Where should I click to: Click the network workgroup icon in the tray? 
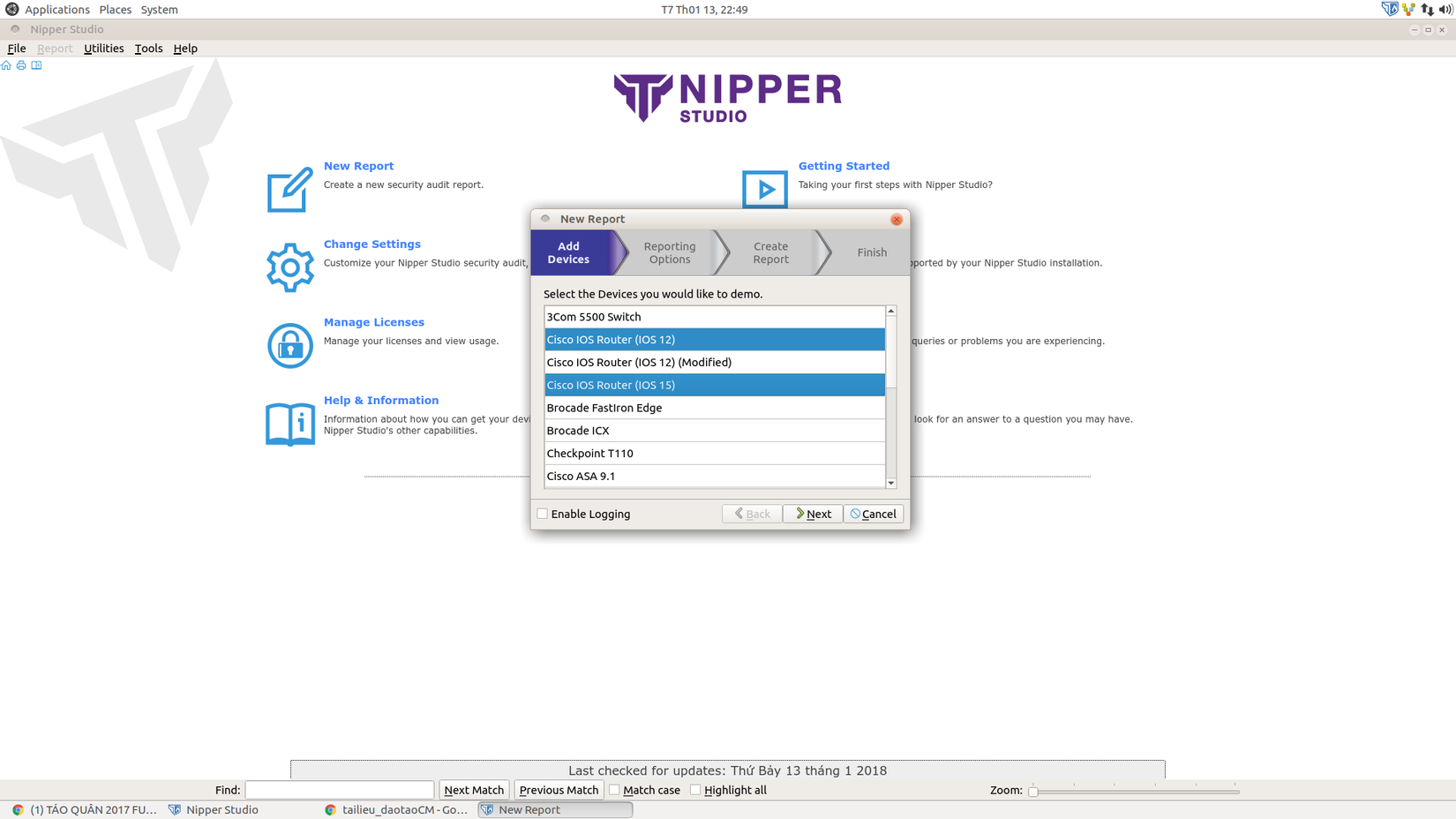(x=1407, y=9)
